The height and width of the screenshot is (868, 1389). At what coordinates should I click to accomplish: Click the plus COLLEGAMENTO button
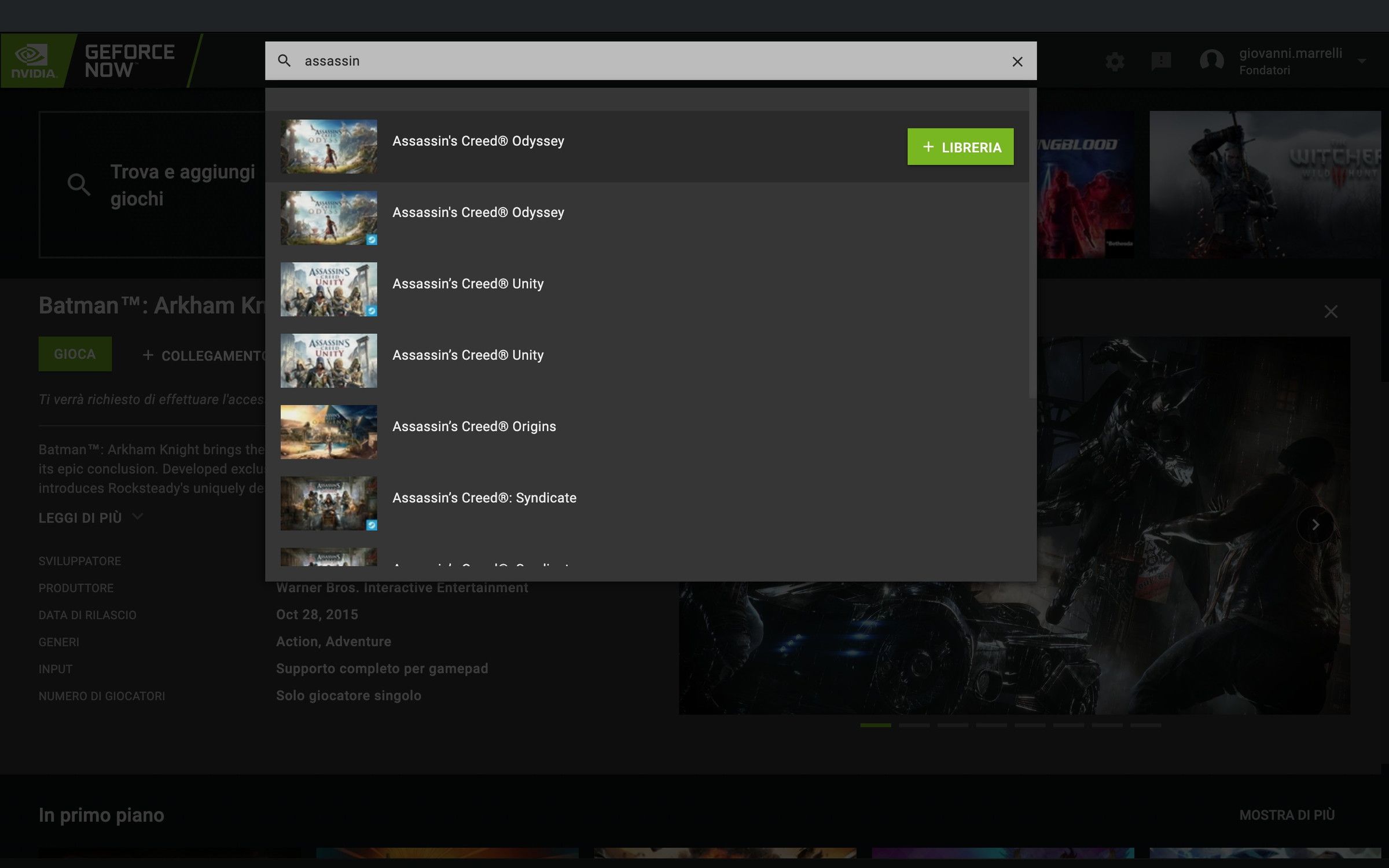click(x=204, y=355)
